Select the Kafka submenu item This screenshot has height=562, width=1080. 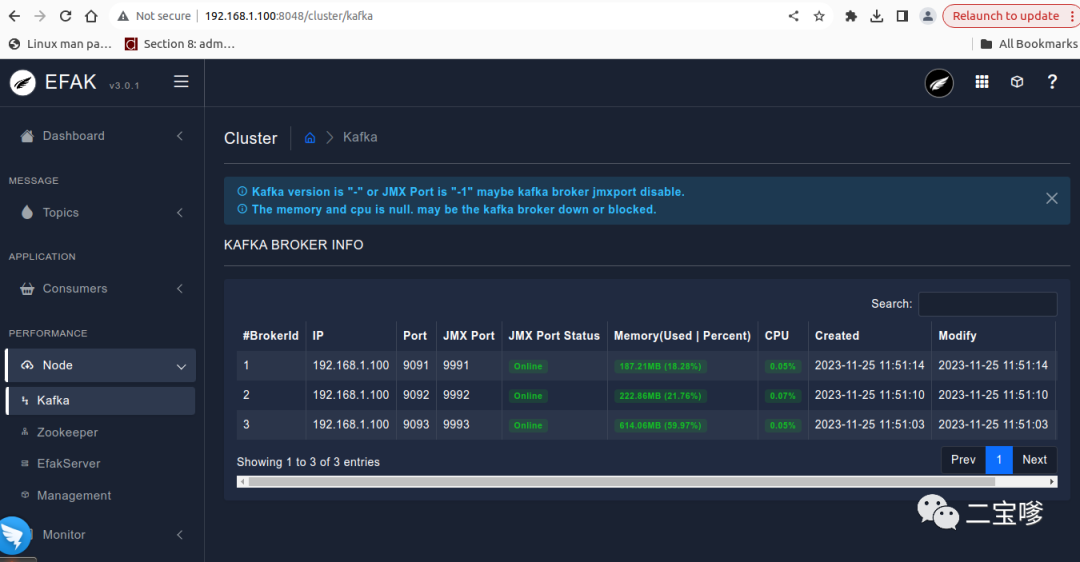[100, 400]
